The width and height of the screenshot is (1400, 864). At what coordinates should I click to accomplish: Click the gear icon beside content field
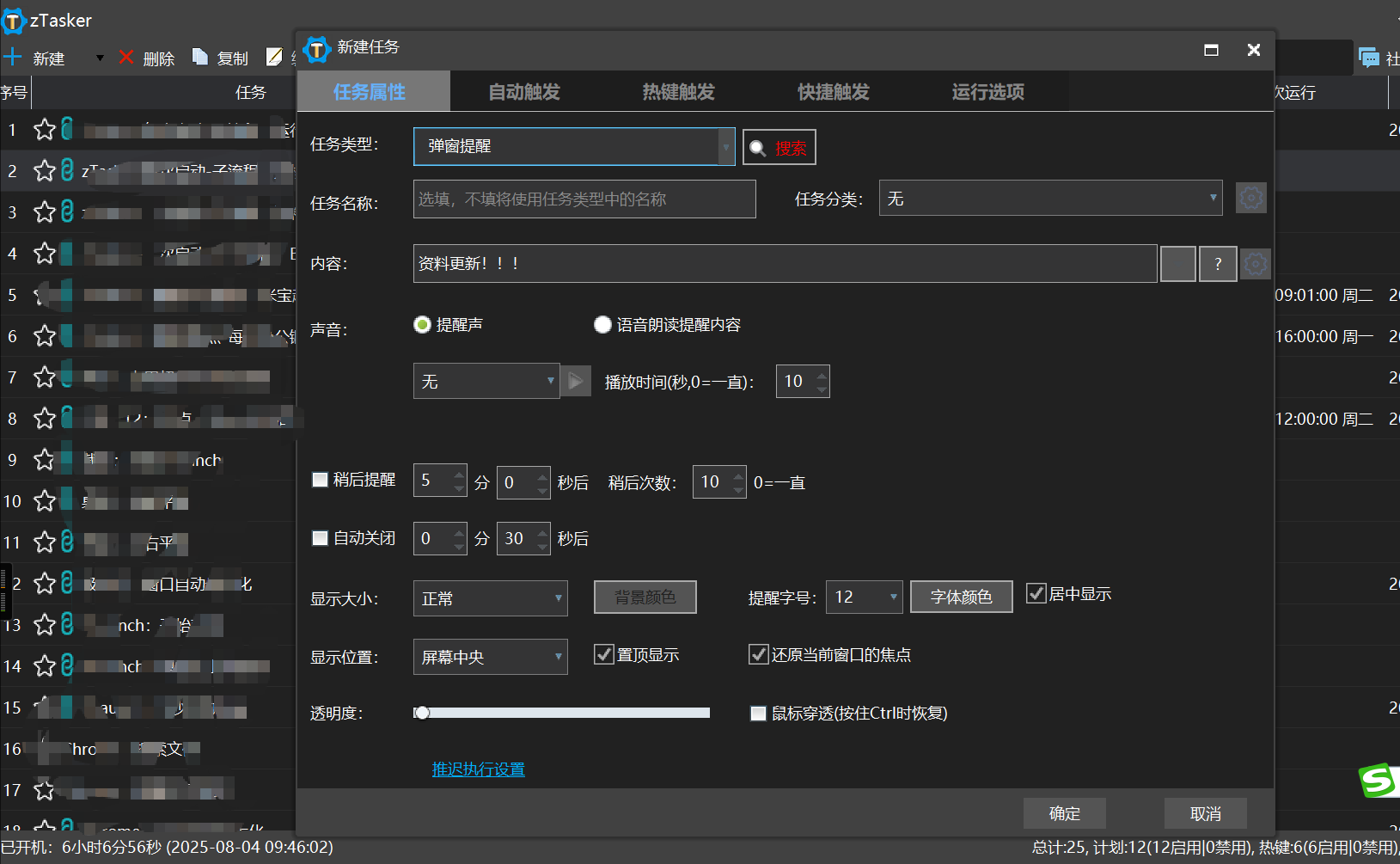pyautogui.click(x=1255, y=264)
